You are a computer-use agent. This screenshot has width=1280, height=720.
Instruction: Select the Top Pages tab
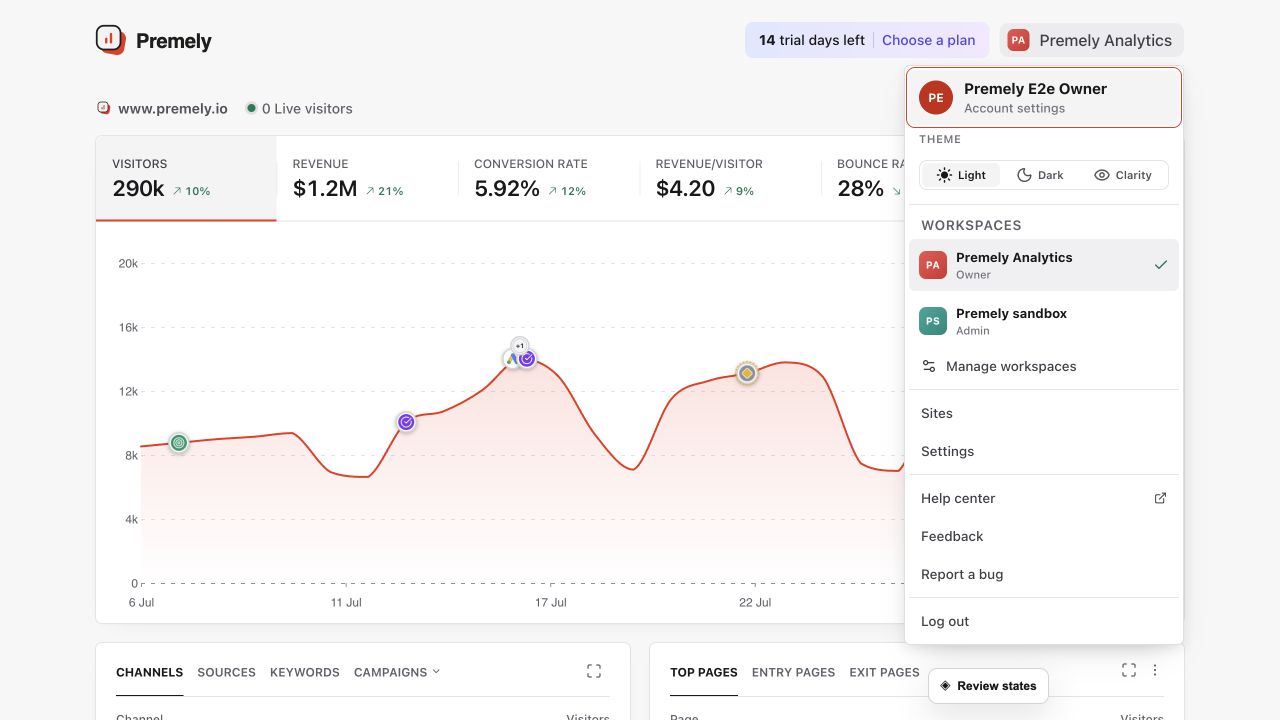704,672
